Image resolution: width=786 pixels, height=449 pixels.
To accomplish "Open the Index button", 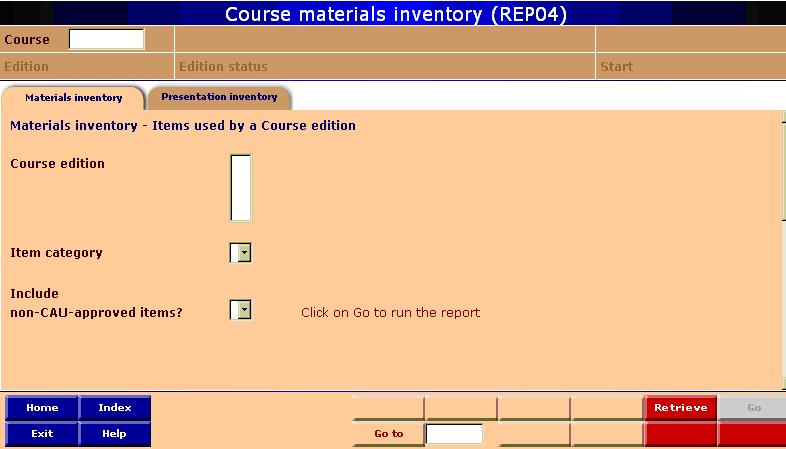I will tap(115, 408).
